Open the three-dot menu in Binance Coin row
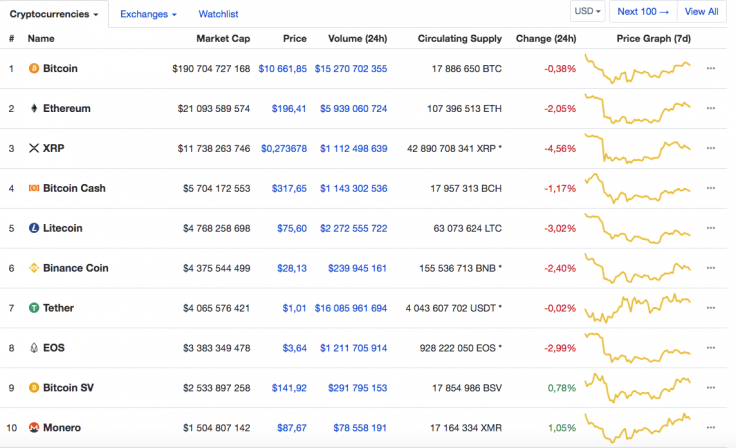Screen dimensions: 736x448 click(x=711, y=268)
